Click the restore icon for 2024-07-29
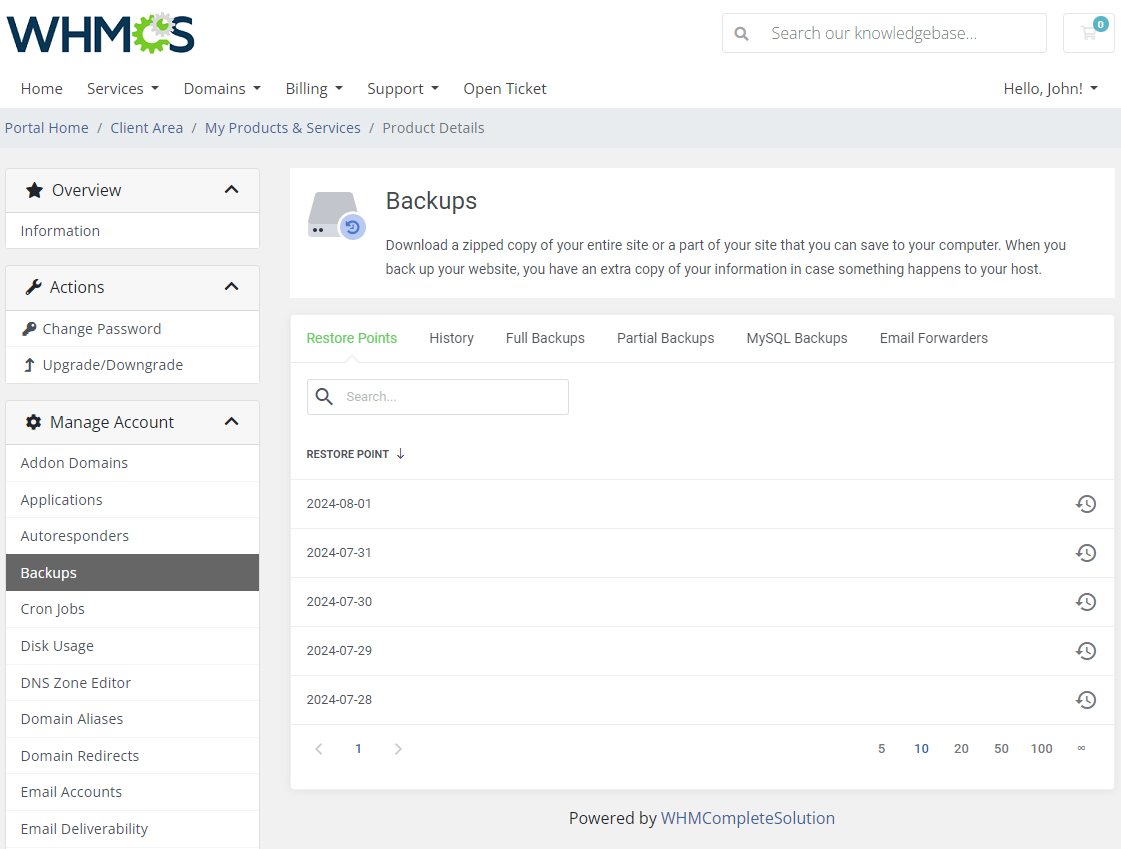The width and height of the screenshot is (1121, 849). [x=1085, y=650]
